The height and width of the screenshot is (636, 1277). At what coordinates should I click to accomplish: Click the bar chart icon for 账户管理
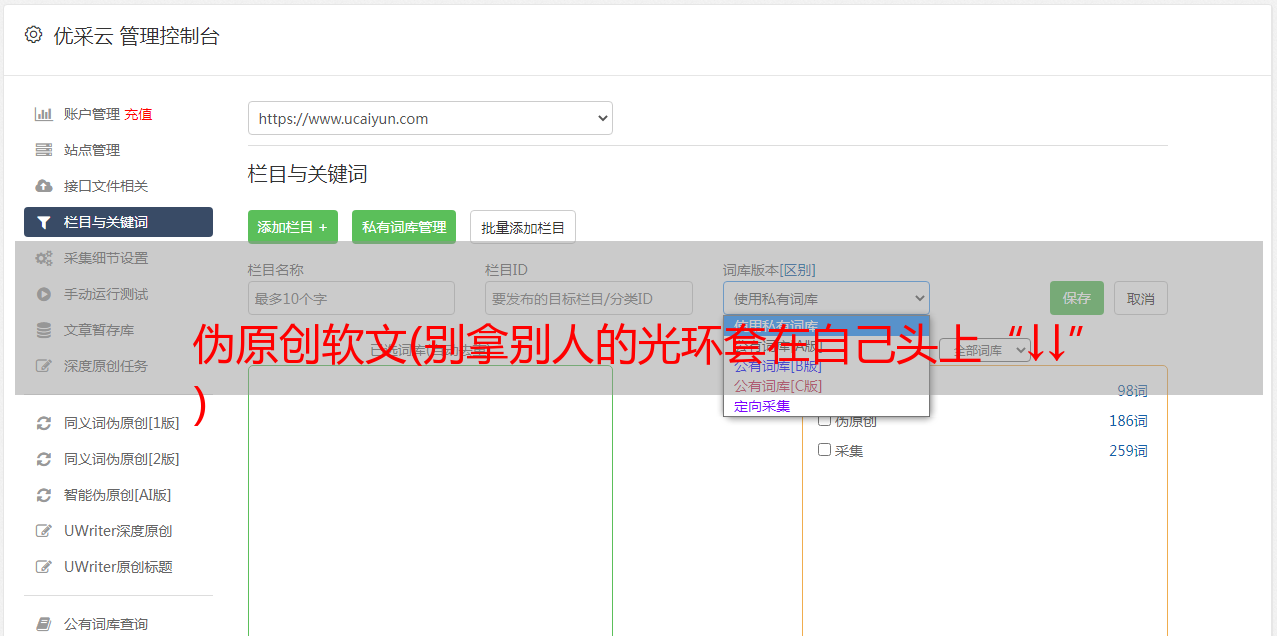coord(43,114)
